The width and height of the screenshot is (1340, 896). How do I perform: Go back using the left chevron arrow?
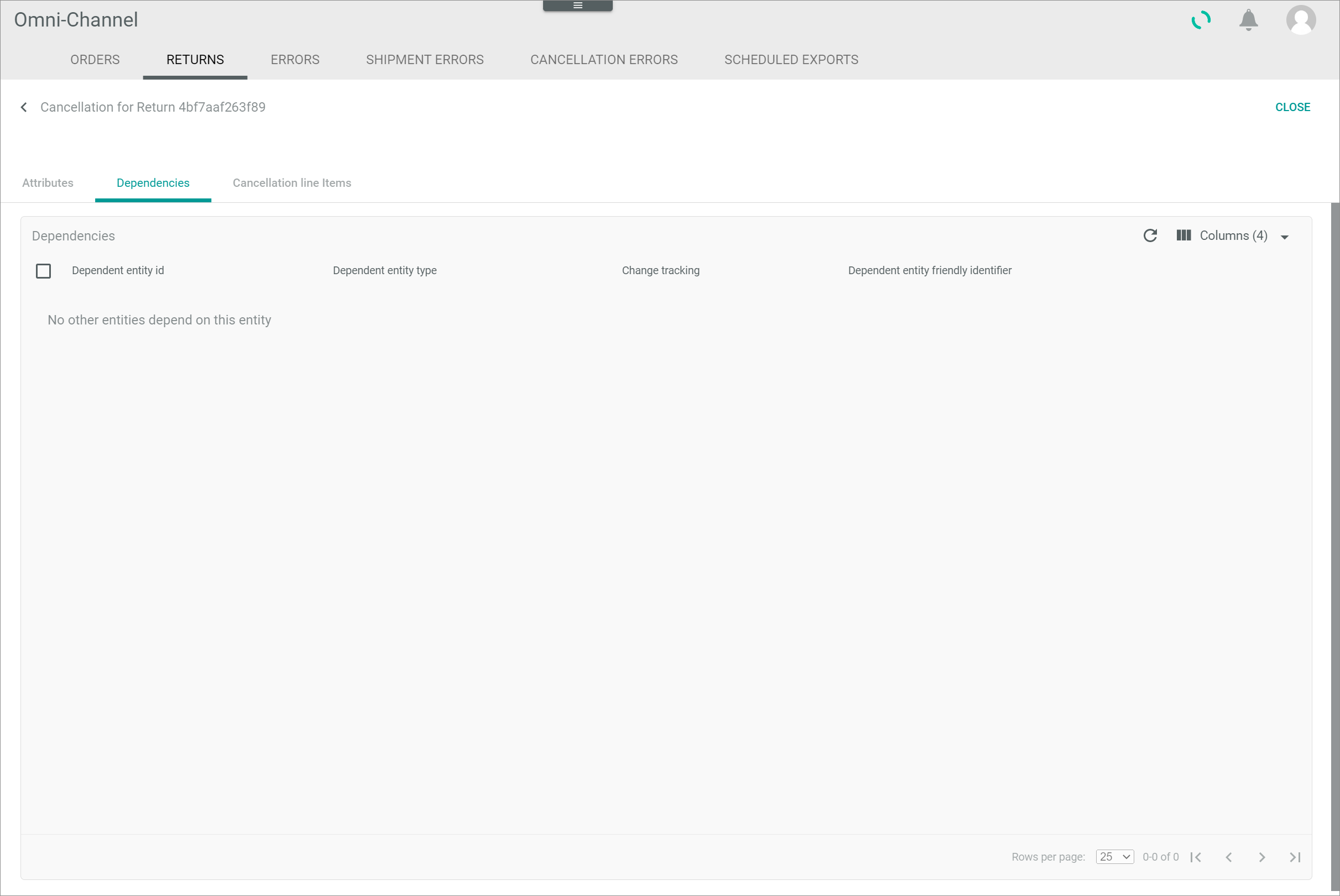tap(24, 107)
